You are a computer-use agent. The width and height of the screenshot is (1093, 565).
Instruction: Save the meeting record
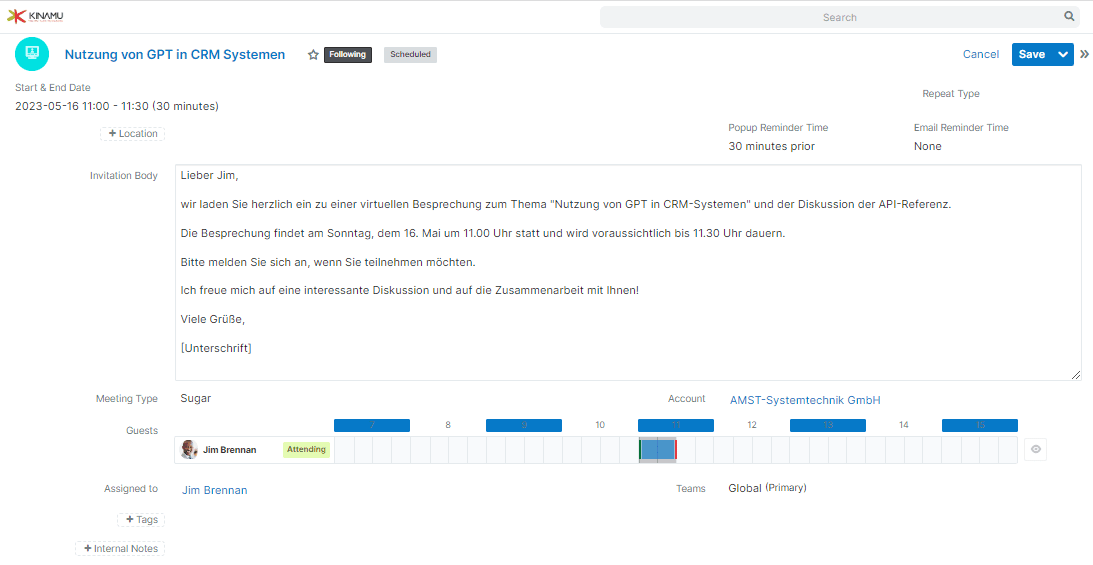pyautogui.click(x=1032, y=54)
